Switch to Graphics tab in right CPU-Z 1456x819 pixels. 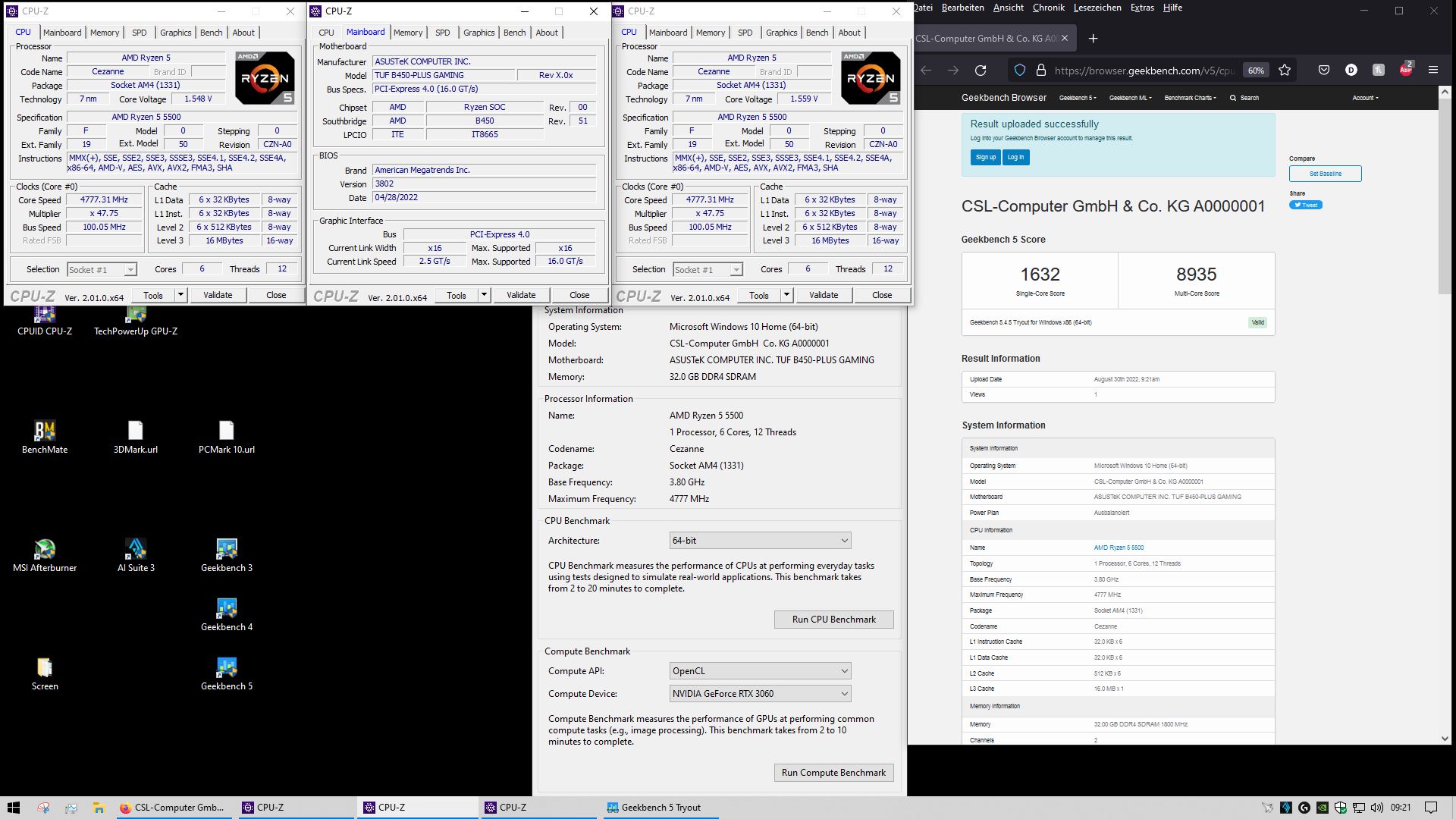click(x=781, y=33)
